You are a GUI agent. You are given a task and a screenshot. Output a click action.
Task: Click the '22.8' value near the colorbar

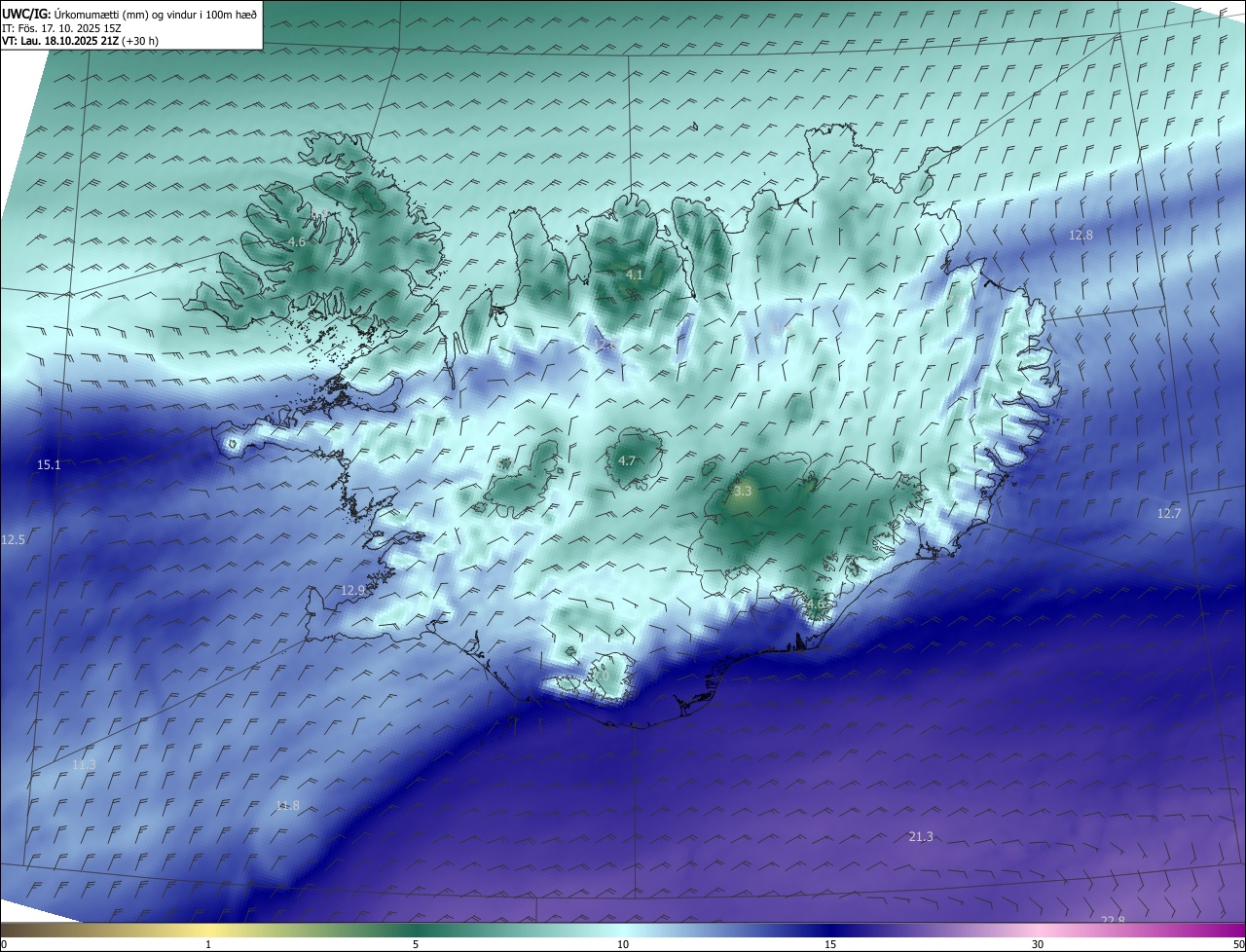point(1113,920)
